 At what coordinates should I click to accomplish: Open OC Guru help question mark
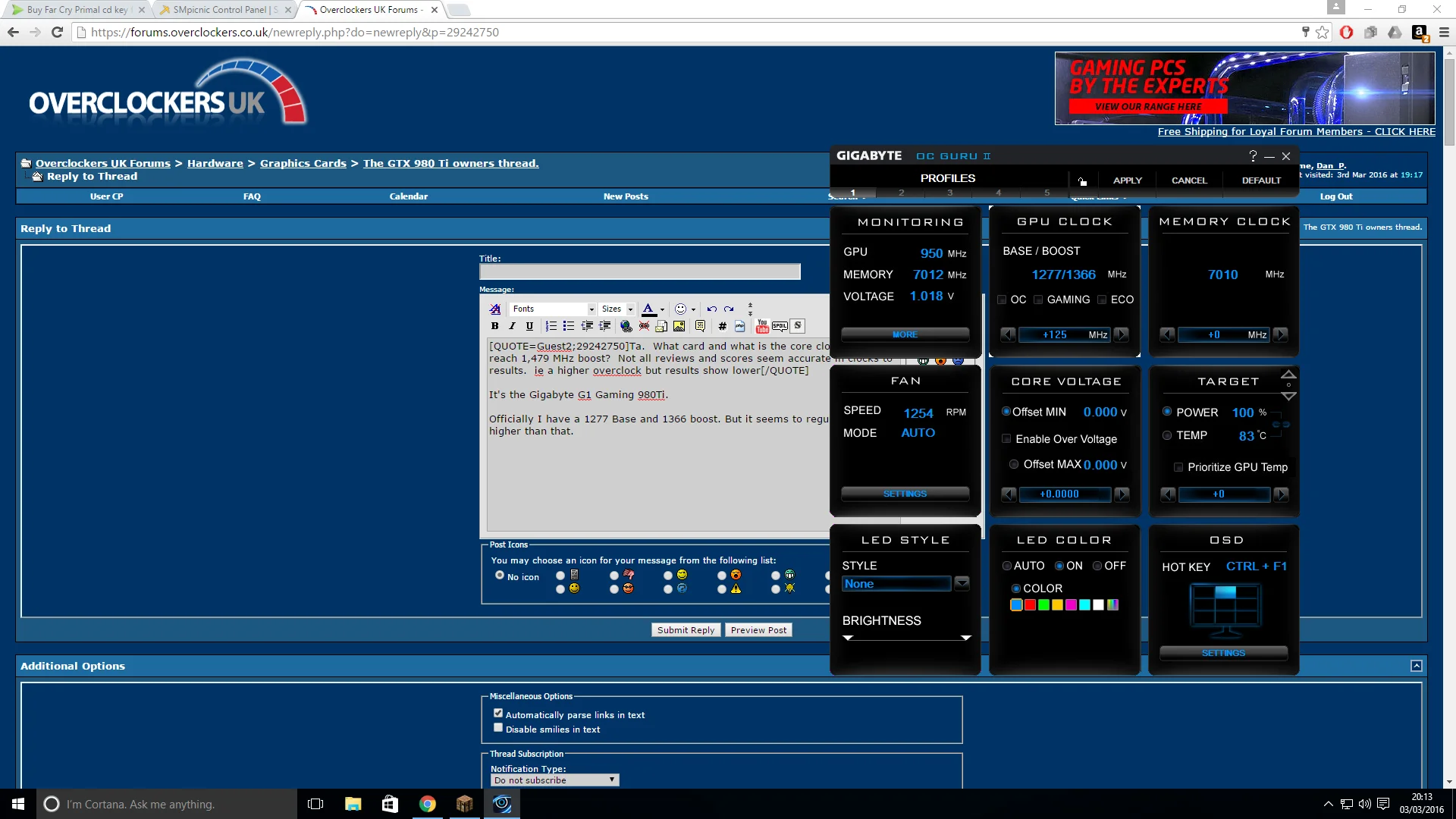[x=1253, y=155]
